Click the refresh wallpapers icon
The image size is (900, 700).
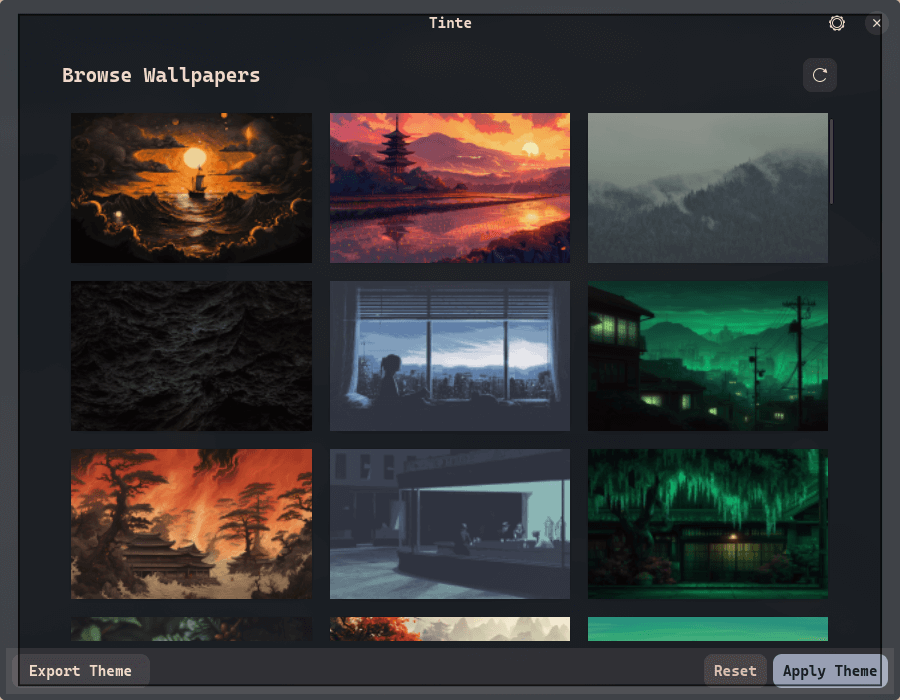point(820,75)
